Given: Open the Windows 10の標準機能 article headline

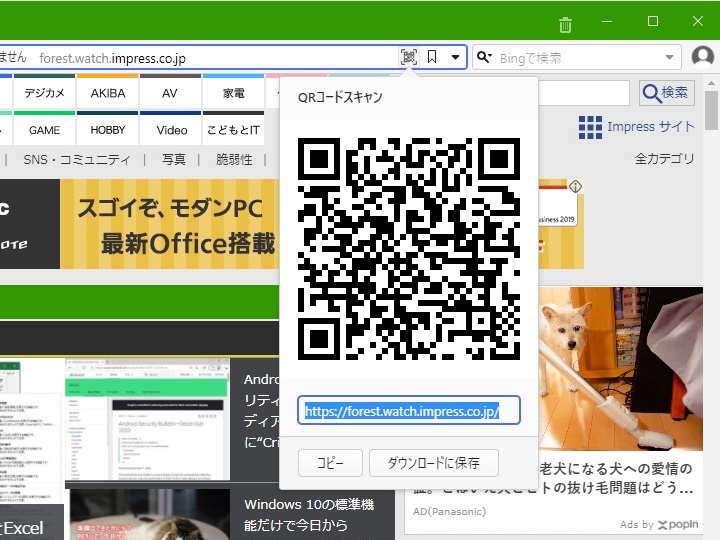Looking at the screenshot, I should 309,514.
